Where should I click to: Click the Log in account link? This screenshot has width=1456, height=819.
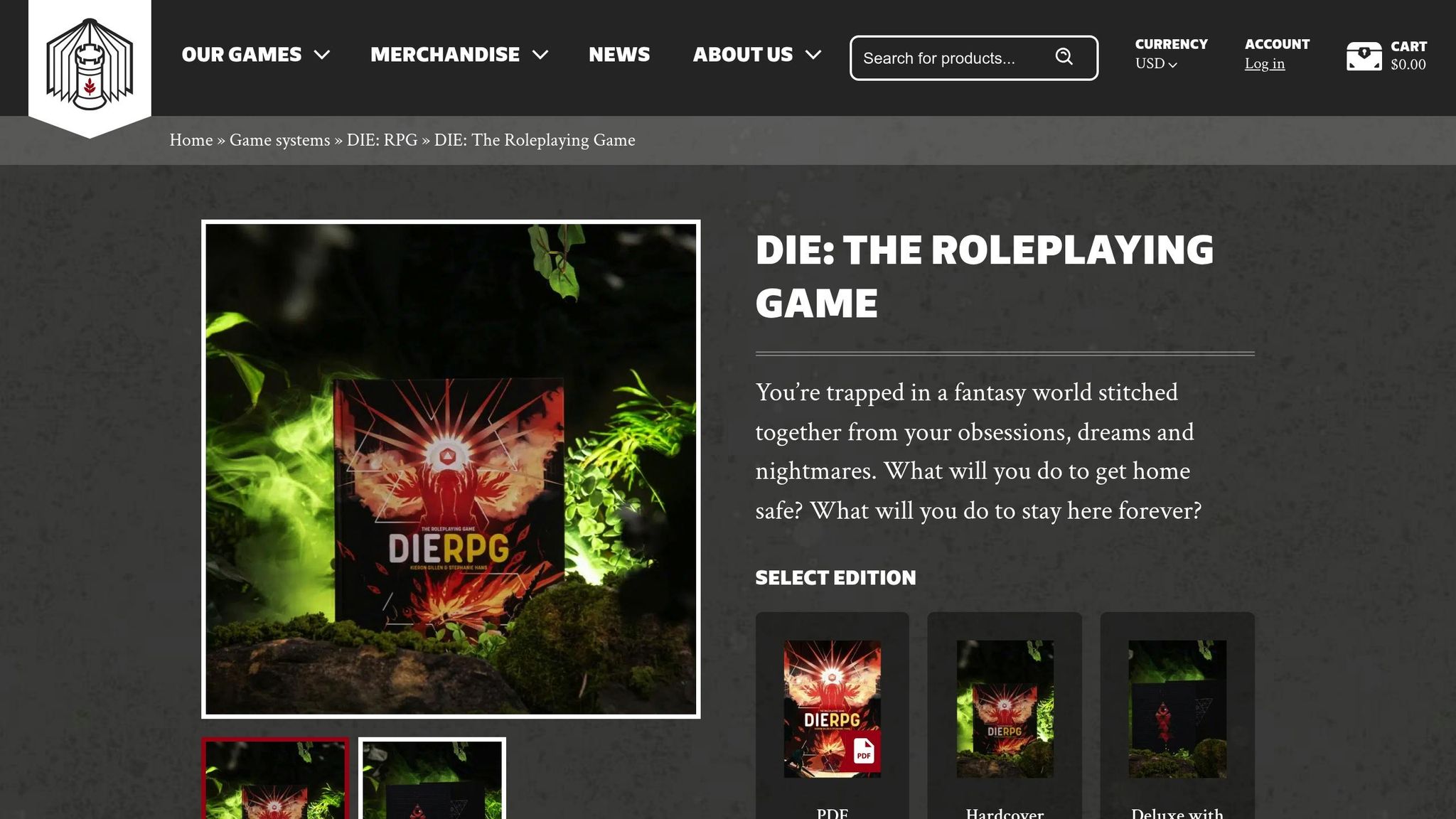click(x=1264, y=64)
